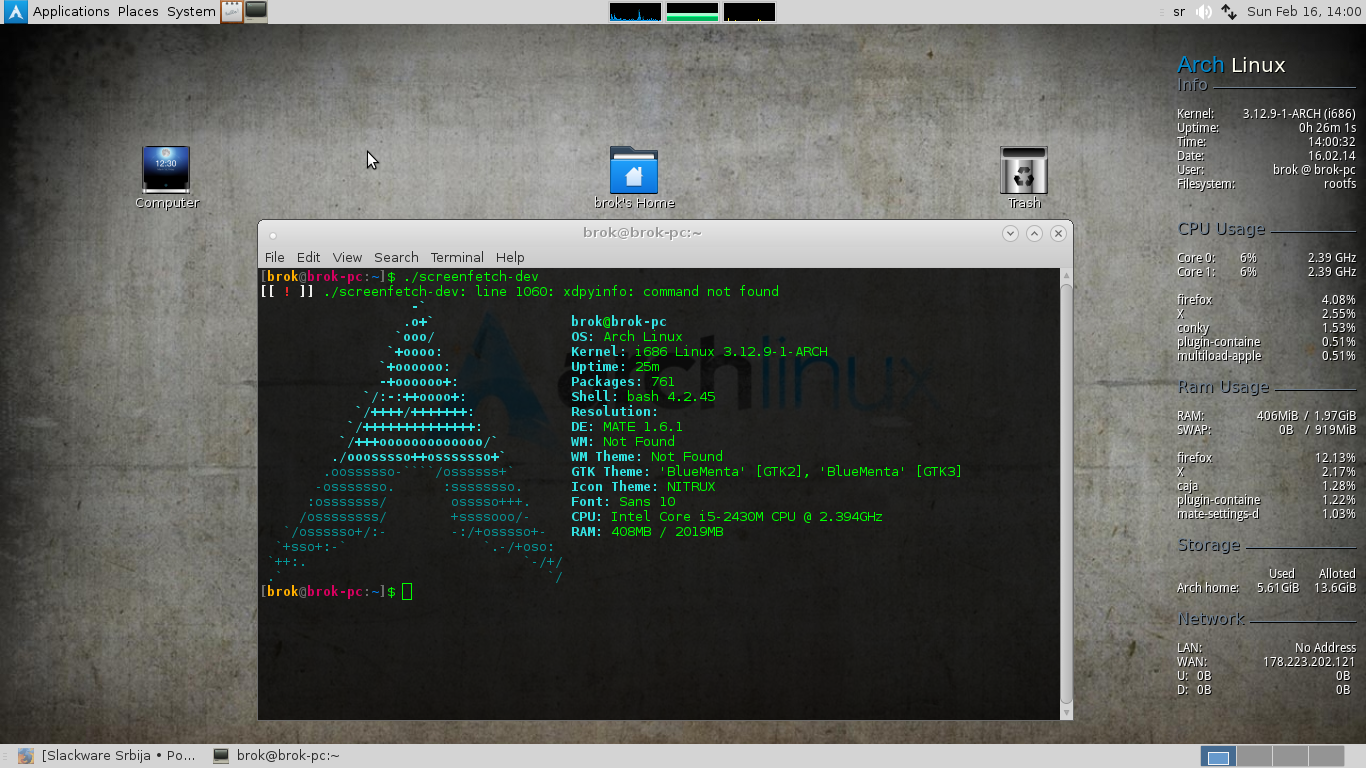Open the green memory load monitor graph
Image resolution: width=1366 pixels, height=768 pixels.
click(692, 12)
